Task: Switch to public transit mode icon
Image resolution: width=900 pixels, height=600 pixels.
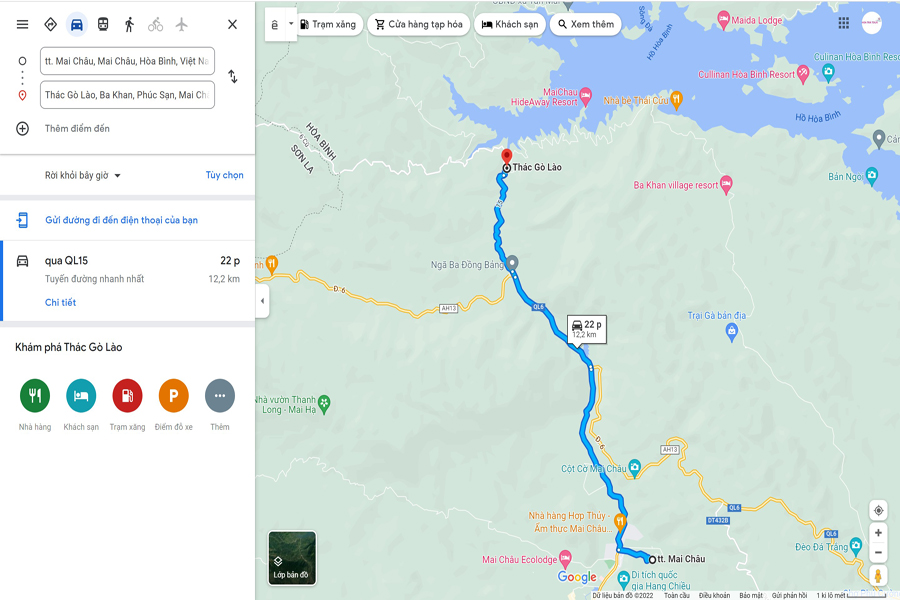Action: 103,25
